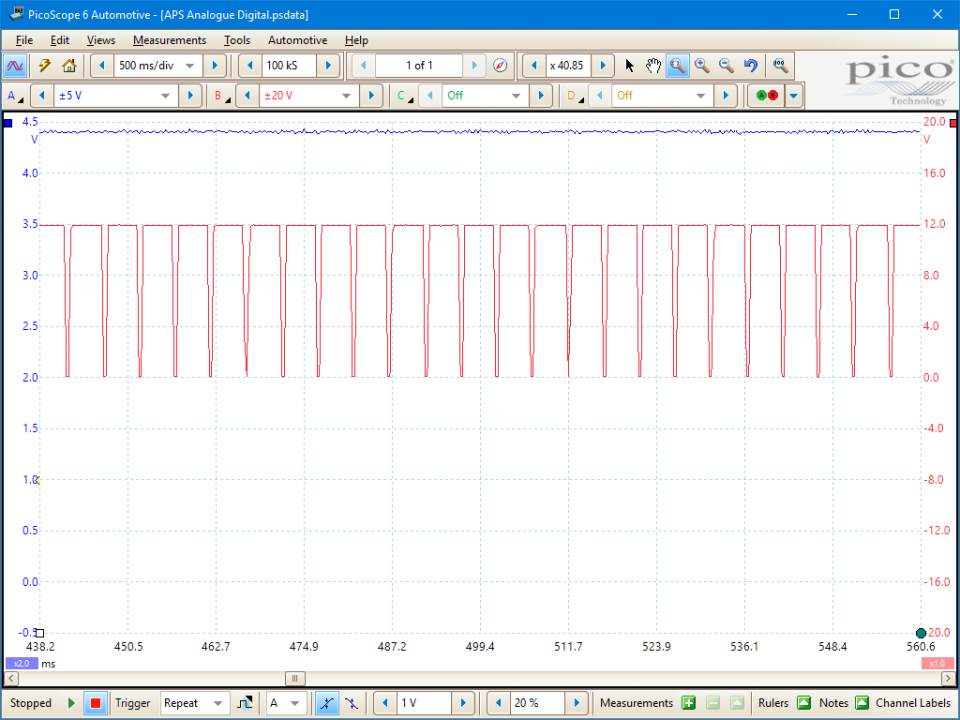
Task: Open the Measurements menu
Action: (169, 40)
